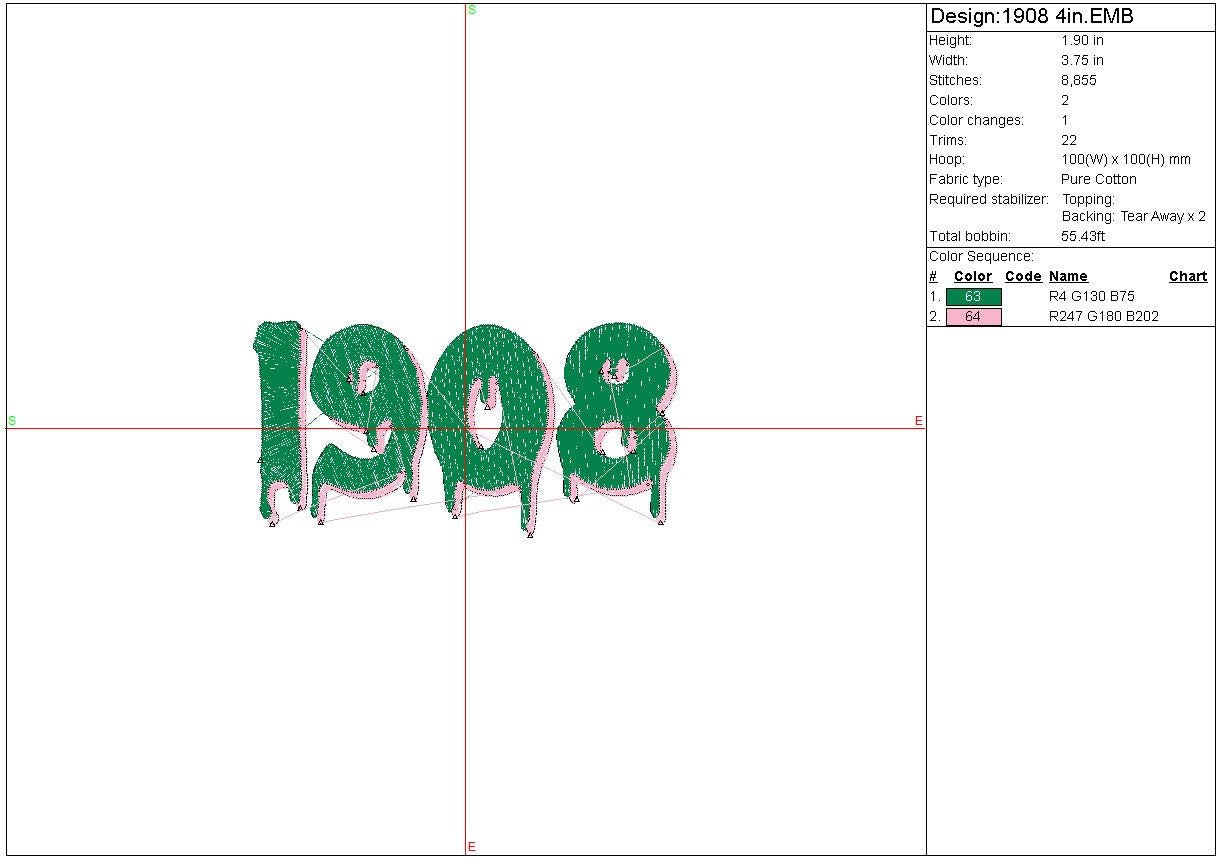This screenshot has height=858, width=1218.
Task: Click the Pure Cotton fabric type value
Action: pyautogui.click(x=1098, y=180)
